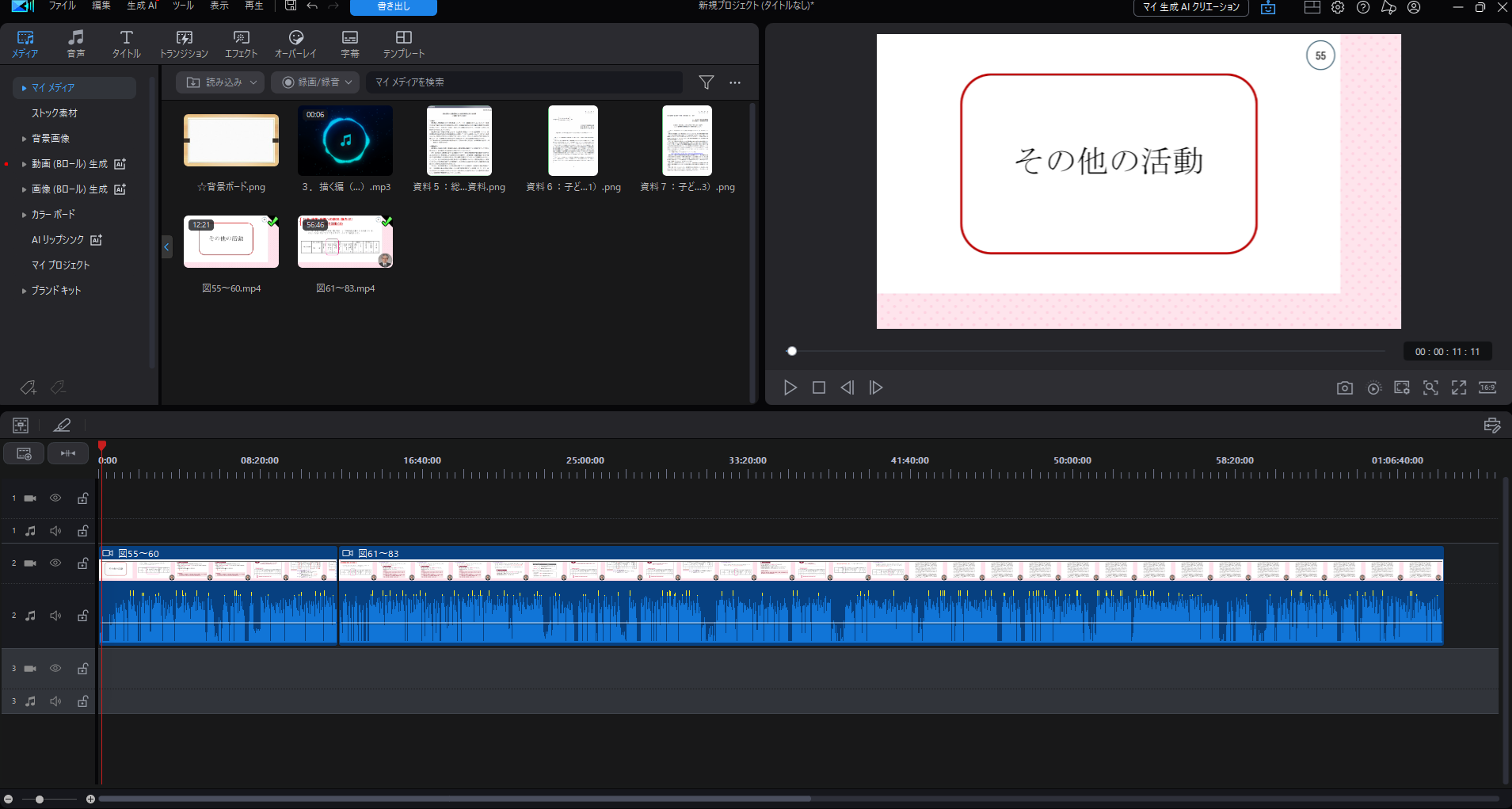Click the 書き出し export button
1512x809 pixels.
pos(394,7)
